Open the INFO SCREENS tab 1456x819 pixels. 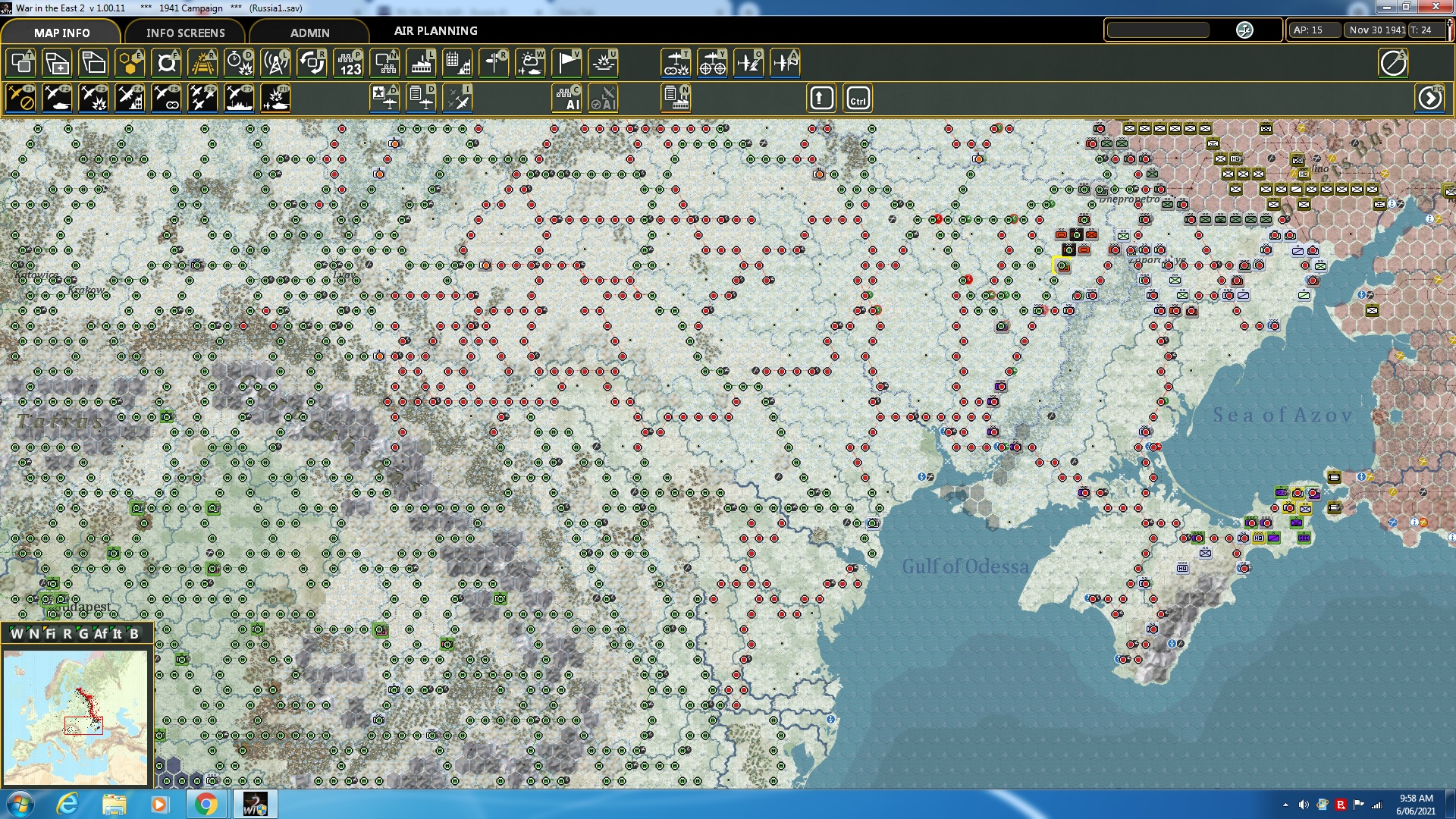(185, 33)
